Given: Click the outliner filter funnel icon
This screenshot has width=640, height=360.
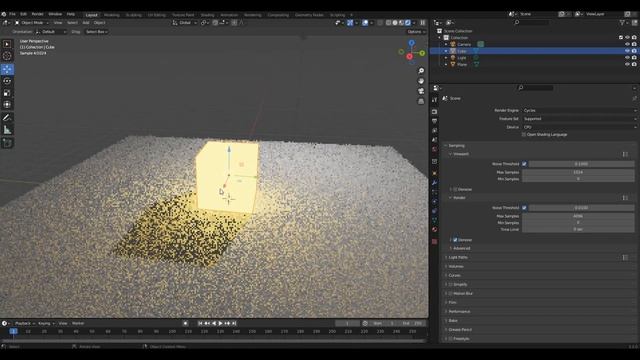Looking at the screenshot, I should pos(623,22).
